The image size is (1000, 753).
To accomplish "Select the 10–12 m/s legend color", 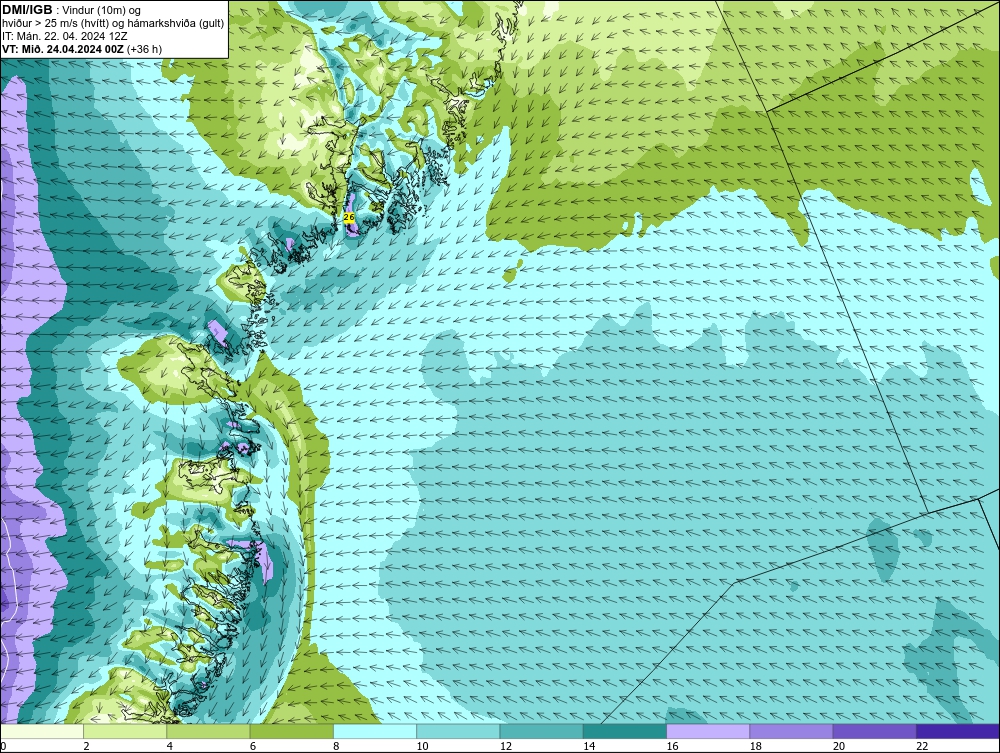I will [x=458, y=731].
